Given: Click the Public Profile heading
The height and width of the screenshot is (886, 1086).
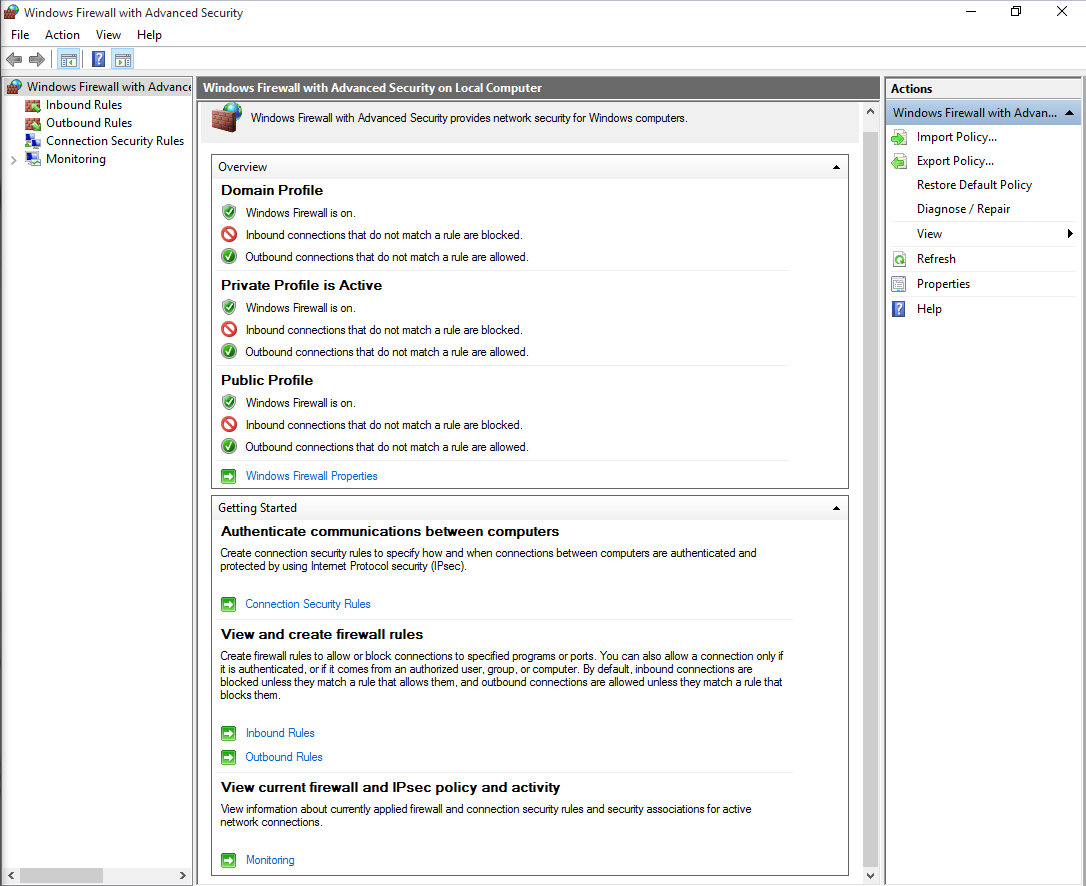Looking at the screenshot, I should coord(267,380).
